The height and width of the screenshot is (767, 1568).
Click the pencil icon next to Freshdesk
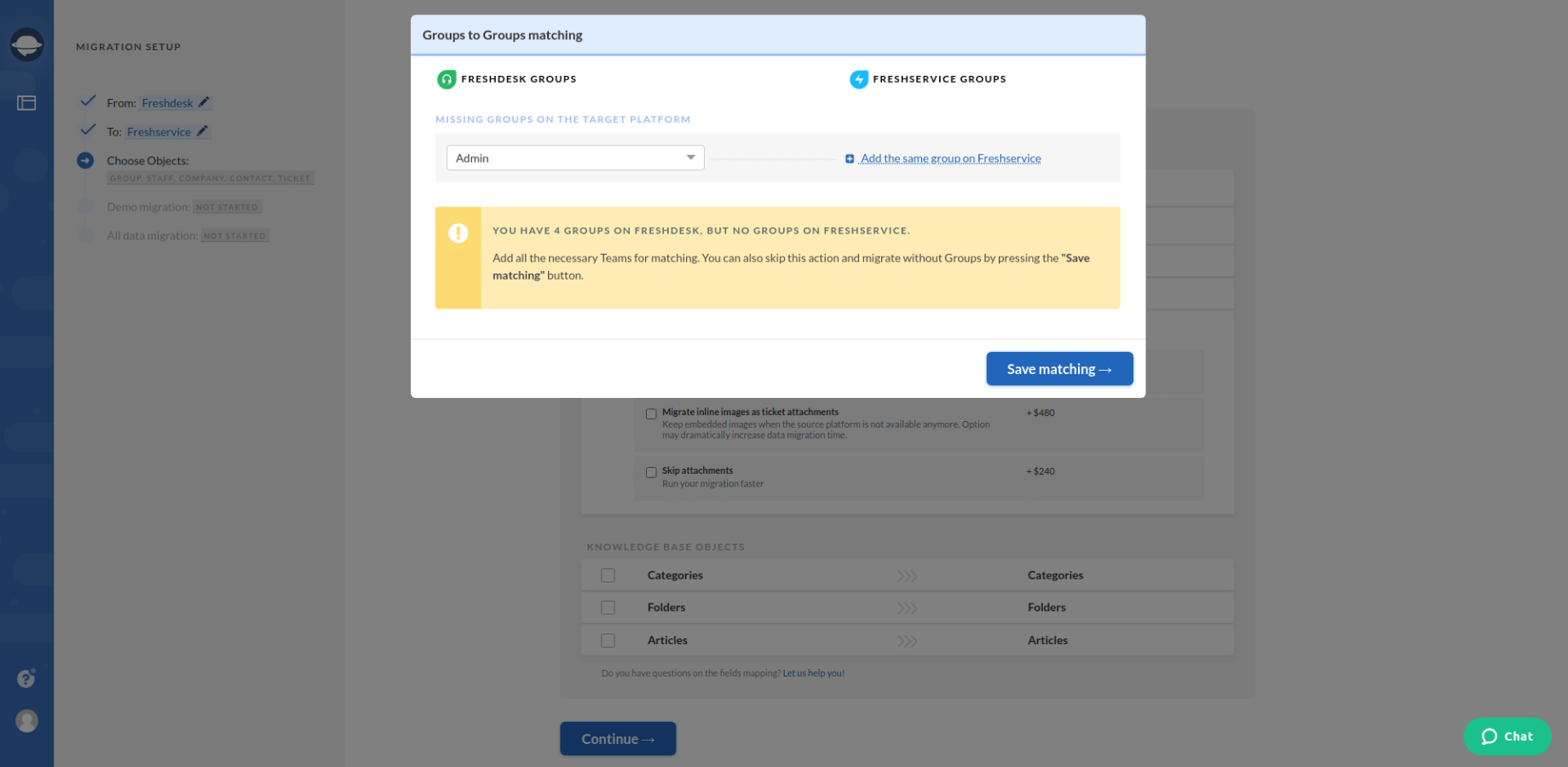pyautogui.click(x=204, y=102)
